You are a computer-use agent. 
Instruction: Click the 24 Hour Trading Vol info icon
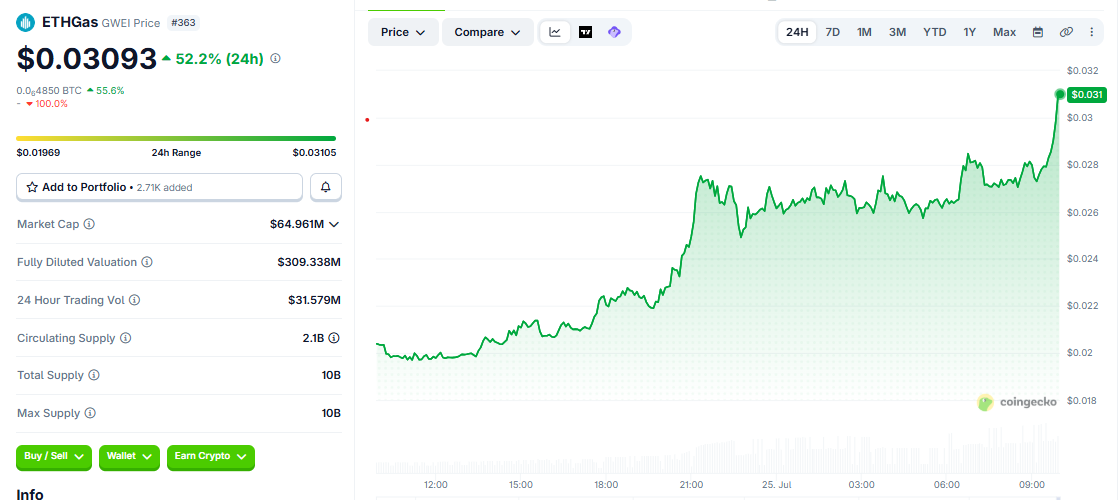[135, 300]
